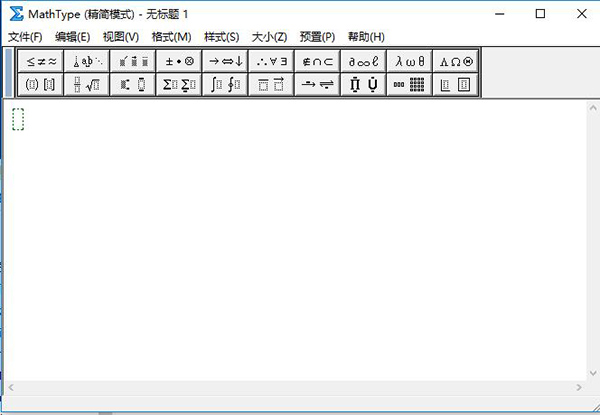Open the operator symbols palette (± • ⊗)
The height and width of the screenshot is (415, 600).
click(x=179, y=61)
